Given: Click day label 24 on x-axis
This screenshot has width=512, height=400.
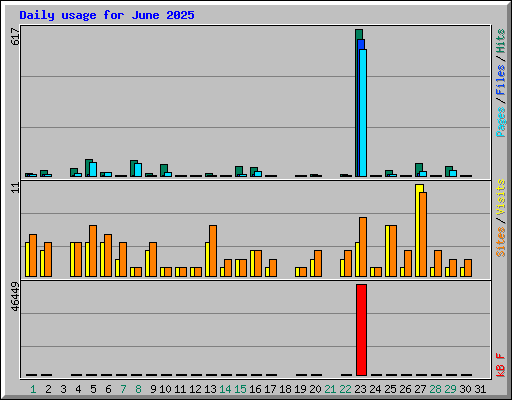Looking at the screenshot, I should [x=375, y=389].
